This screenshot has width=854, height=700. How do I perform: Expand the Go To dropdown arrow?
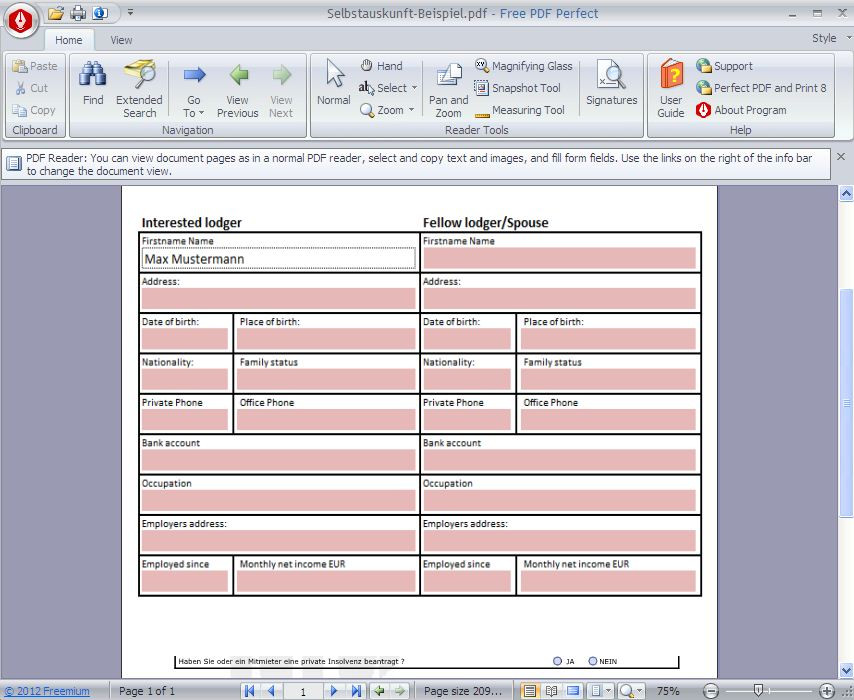[202, 113]
